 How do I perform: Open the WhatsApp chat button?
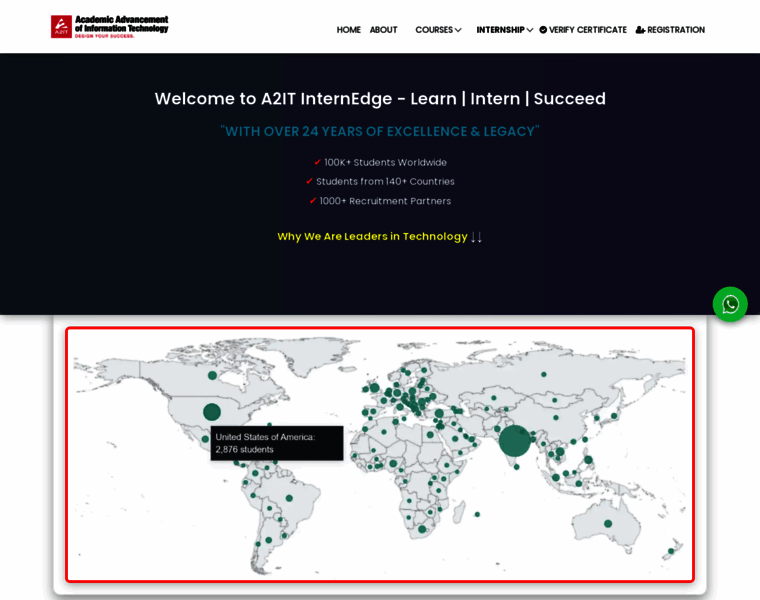pos(730,304)
